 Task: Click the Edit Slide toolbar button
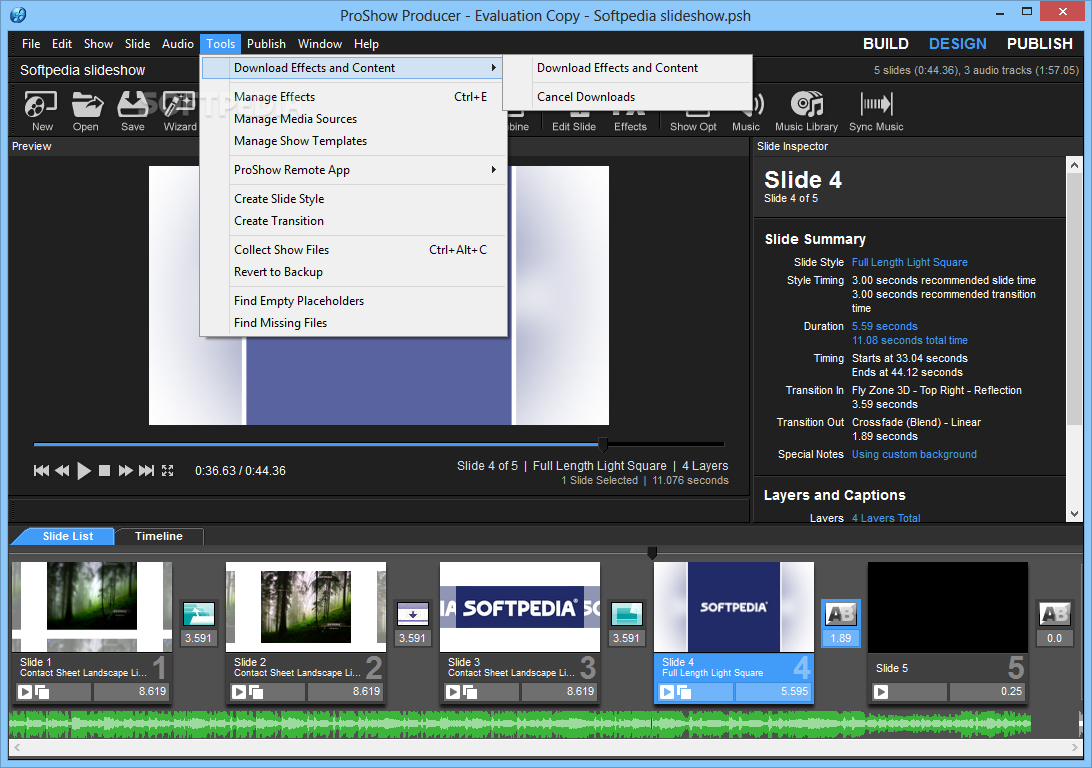point(574,120)
